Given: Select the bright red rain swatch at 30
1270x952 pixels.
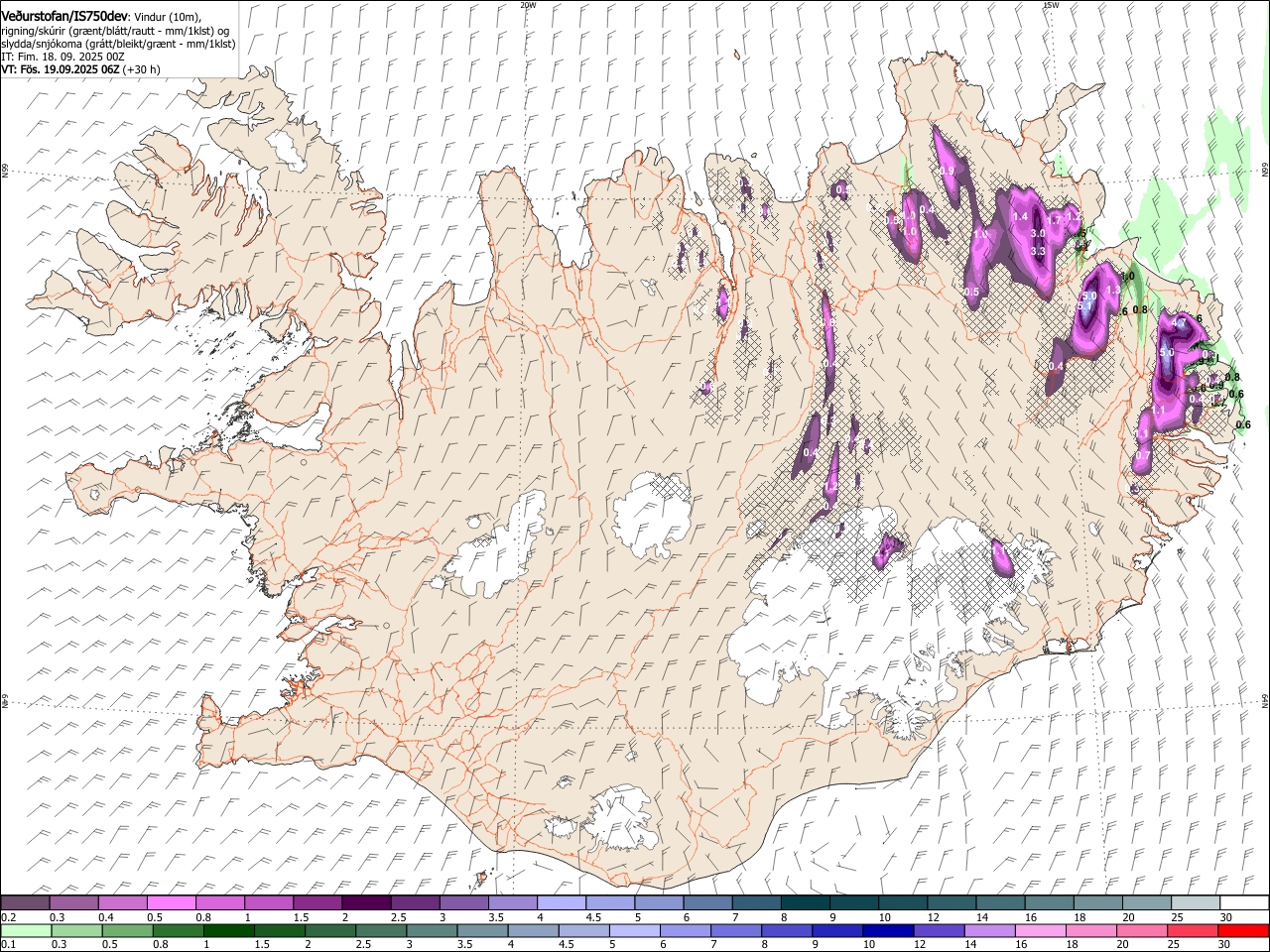Looking at the screenshot, I should pyautogui.click(x=1242, y=931).
